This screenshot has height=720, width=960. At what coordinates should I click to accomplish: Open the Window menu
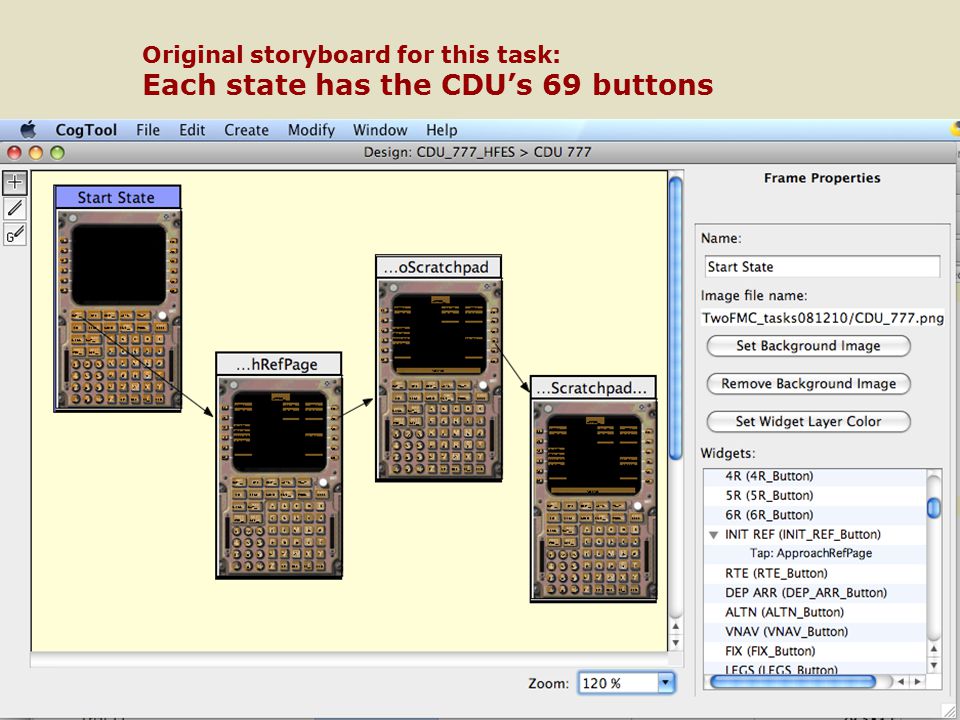click(x=380, y=130)
